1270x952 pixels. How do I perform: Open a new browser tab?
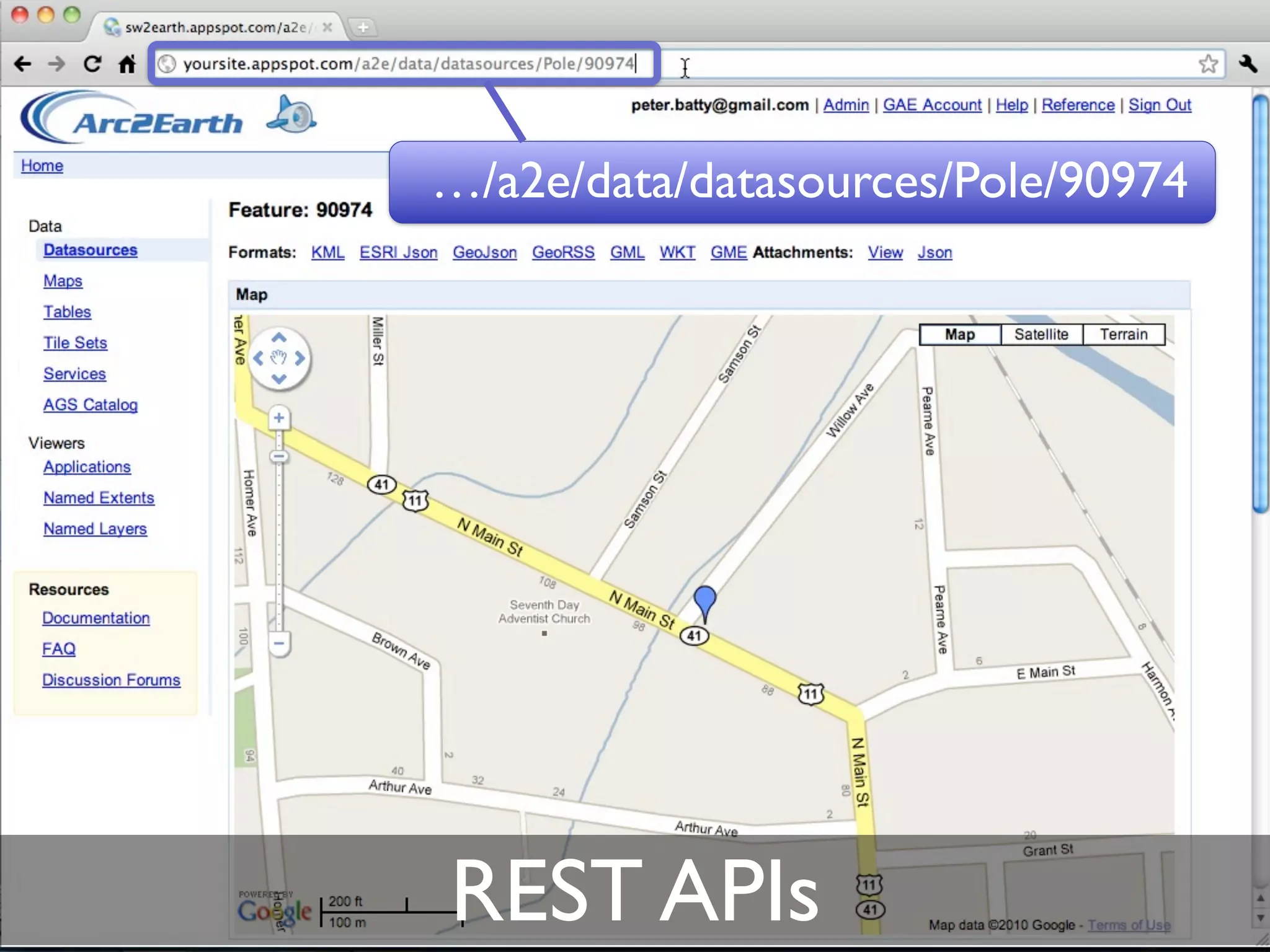click(x=363, y=27)
